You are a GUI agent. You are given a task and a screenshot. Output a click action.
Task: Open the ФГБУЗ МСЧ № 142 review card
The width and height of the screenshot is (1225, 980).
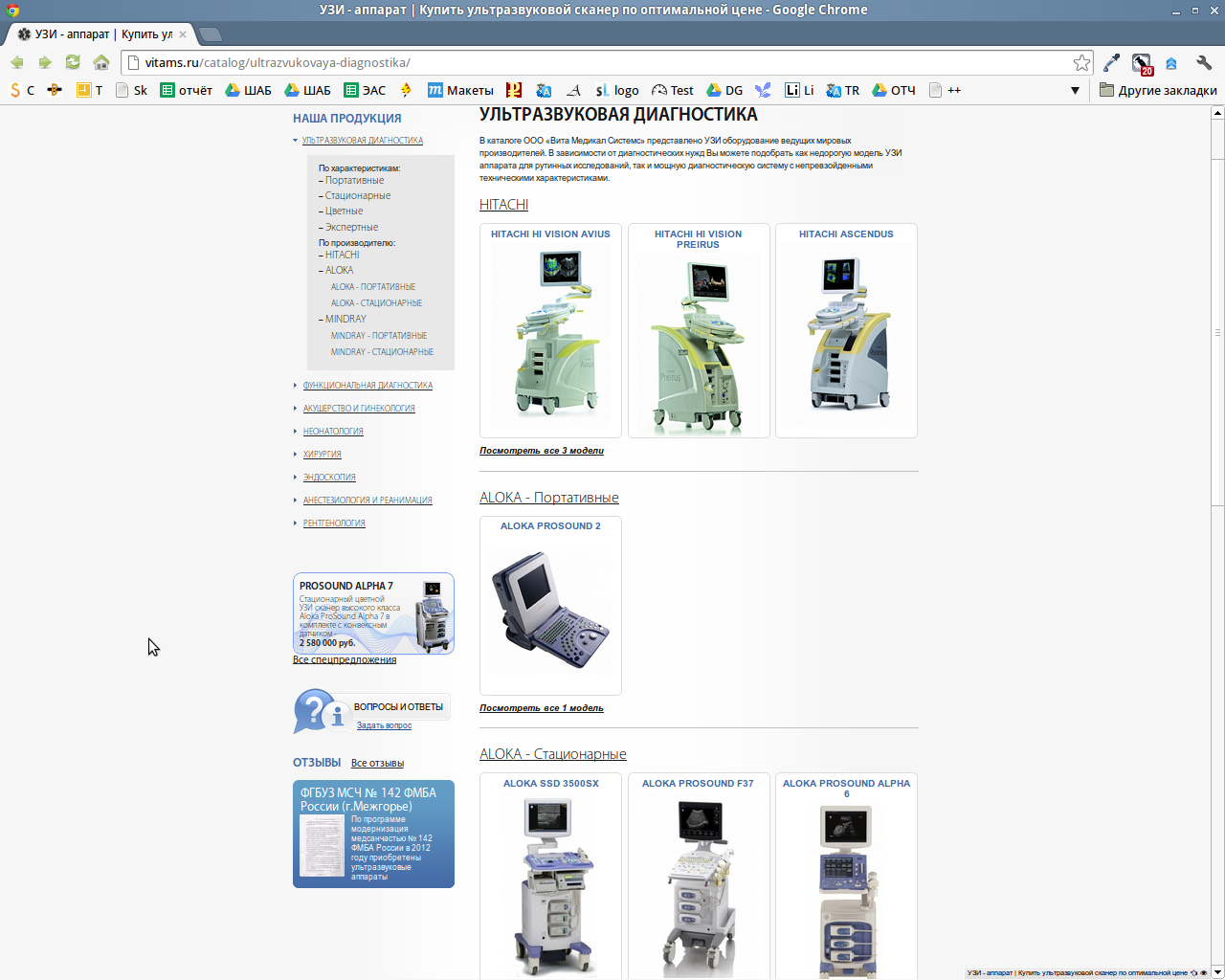(373, 834)
